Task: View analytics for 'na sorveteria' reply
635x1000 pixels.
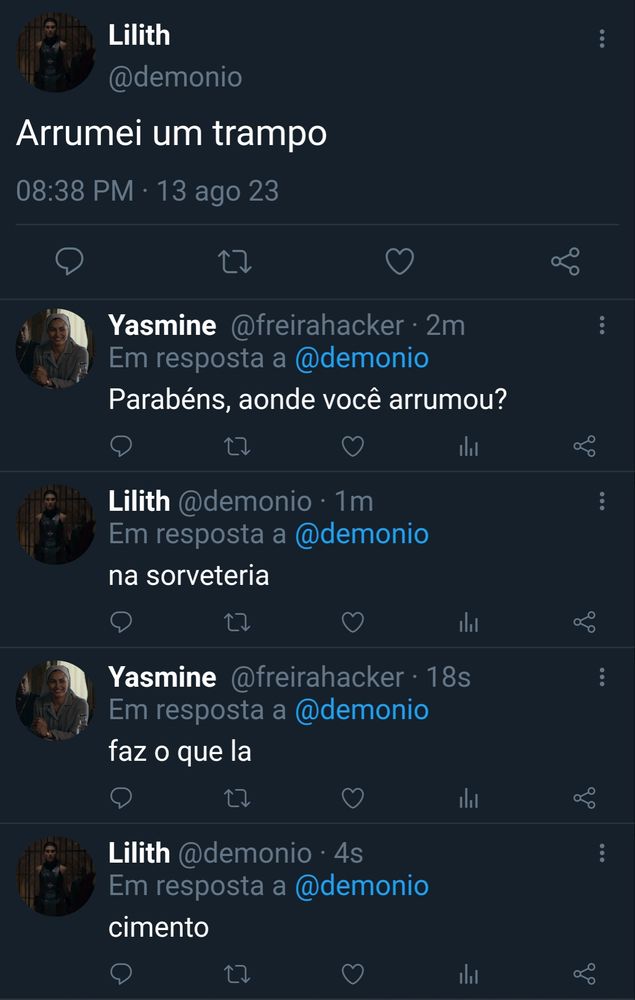Action: coord(468,623)
